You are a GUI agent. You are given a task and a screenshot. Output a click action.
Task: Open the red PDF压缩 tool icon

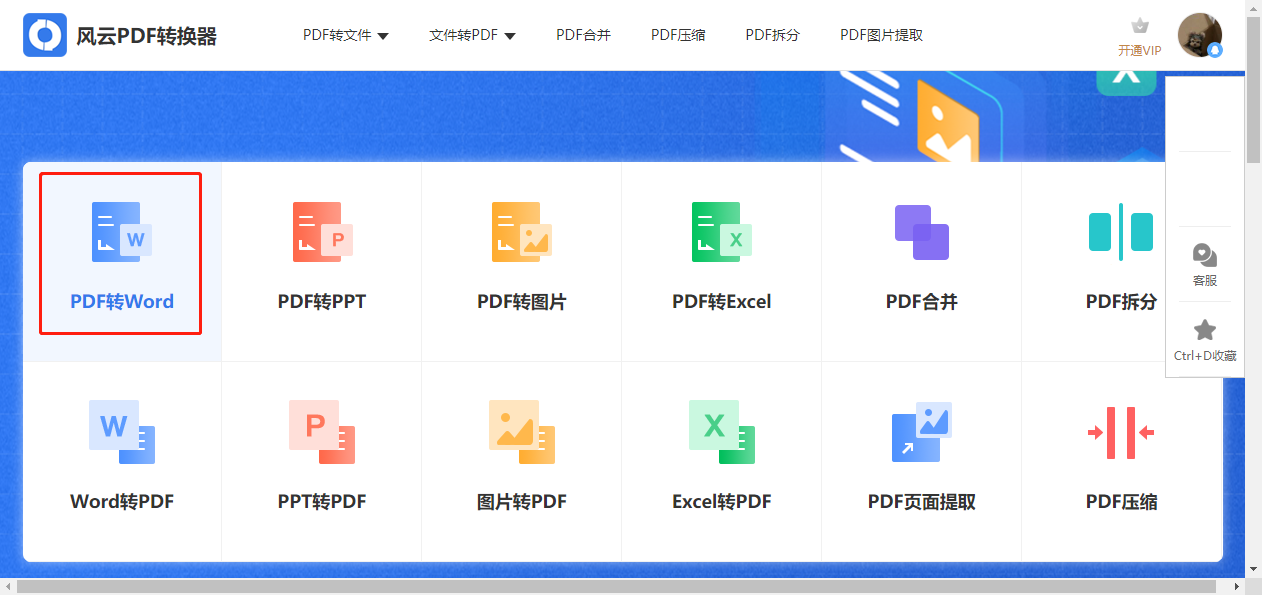pos(1121,432)
